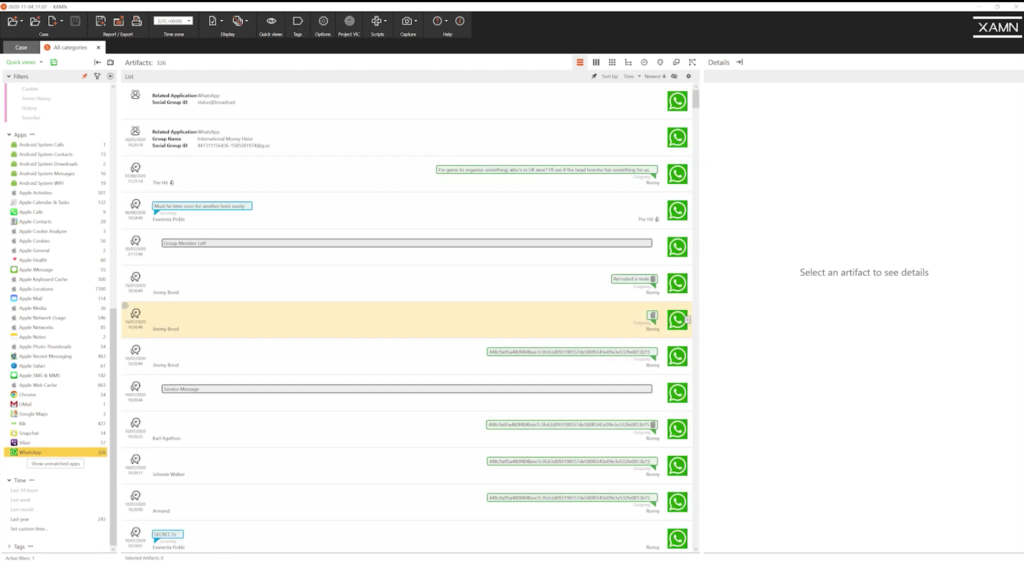The height and width of the screenshot is (561, 1024).
Task: Click the help info icon in toolbar
Action: [460, 22]
